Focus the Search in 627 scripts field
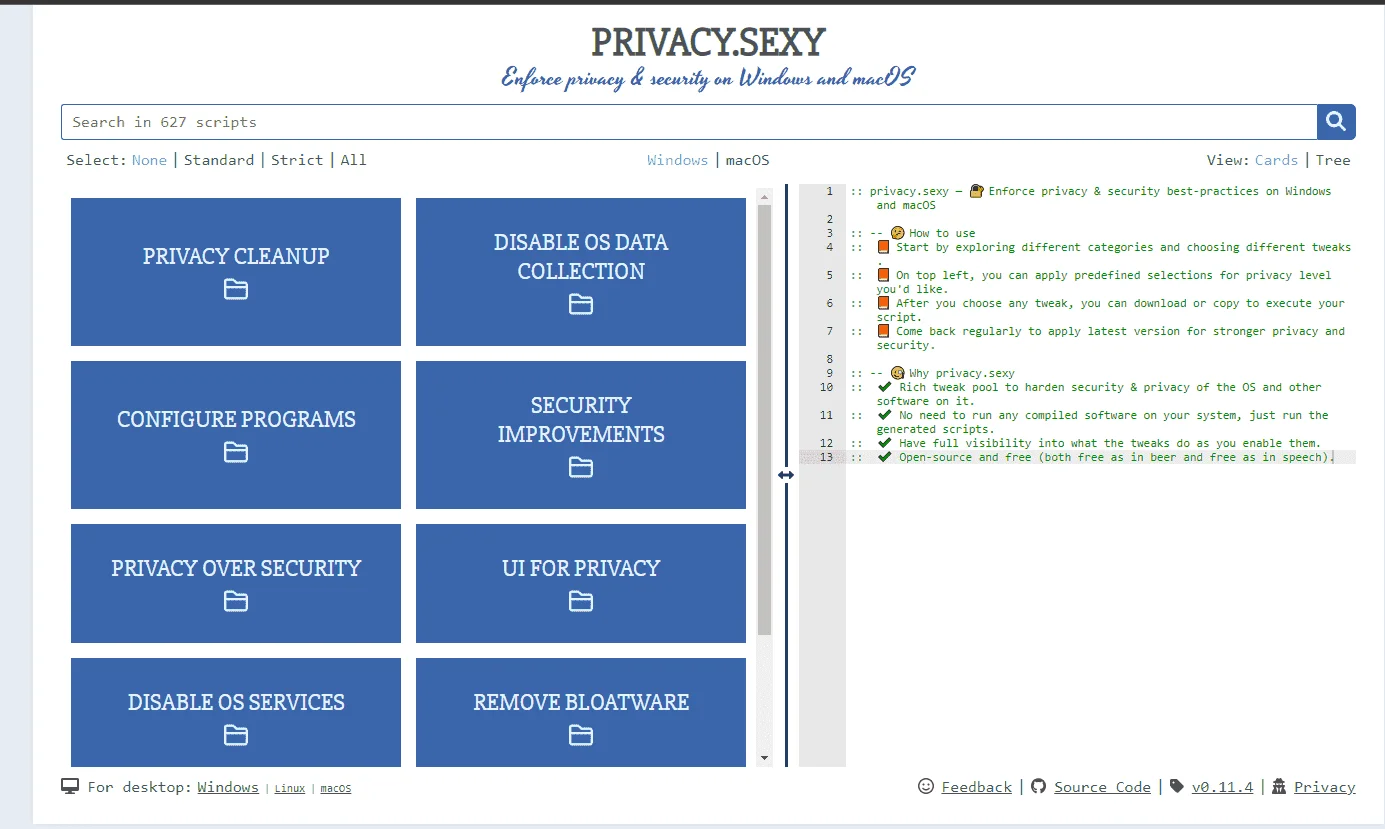This screenshot has height=829, width=1385. pos(689,122)
